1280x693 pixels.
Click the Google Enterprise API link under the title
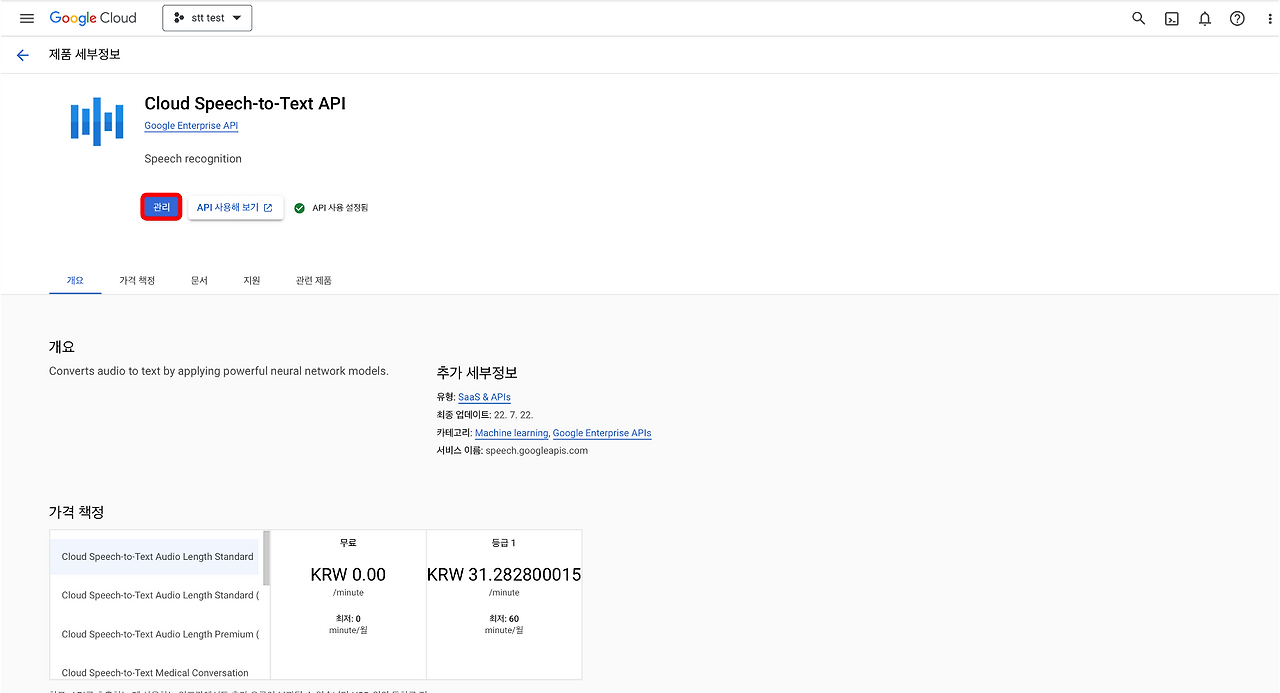[190, 125]
